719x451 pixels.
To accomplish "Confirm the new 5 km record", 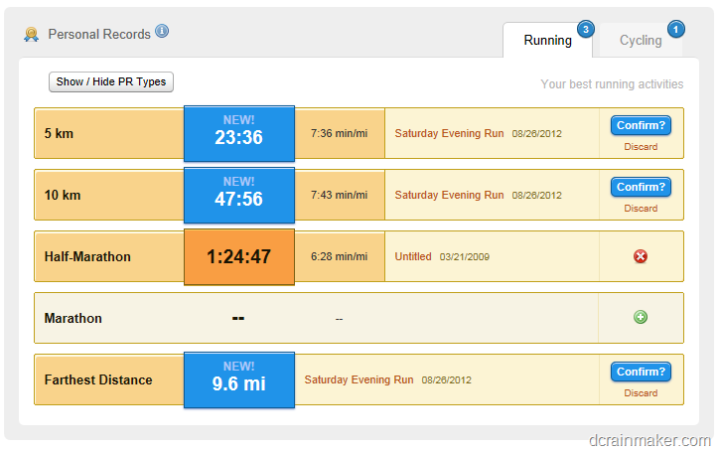I will (641, 126).
